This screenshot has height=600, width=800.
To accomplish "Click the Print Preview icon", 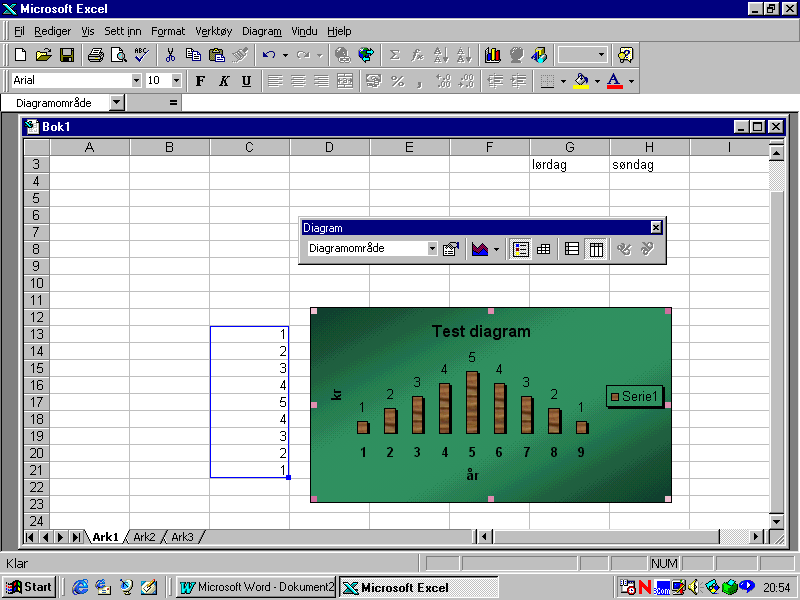I will pos(119,55).
